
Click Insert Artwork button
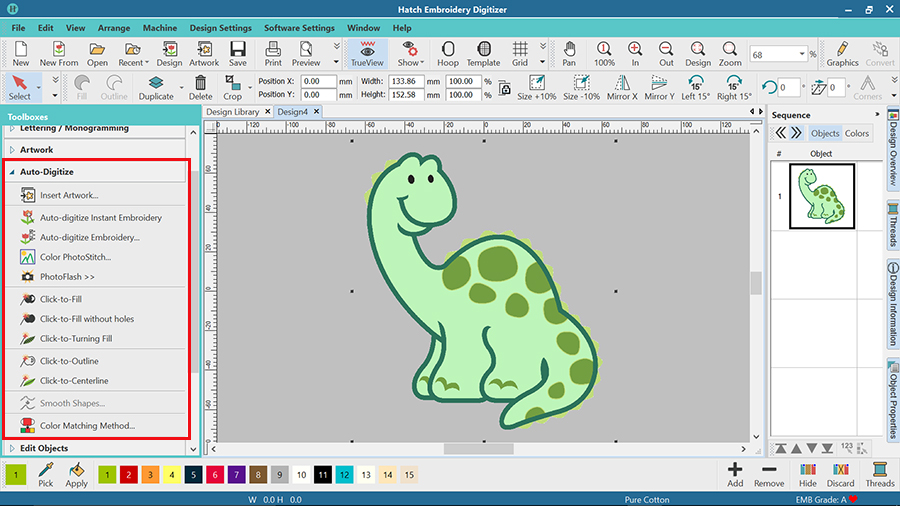[69, 195]
